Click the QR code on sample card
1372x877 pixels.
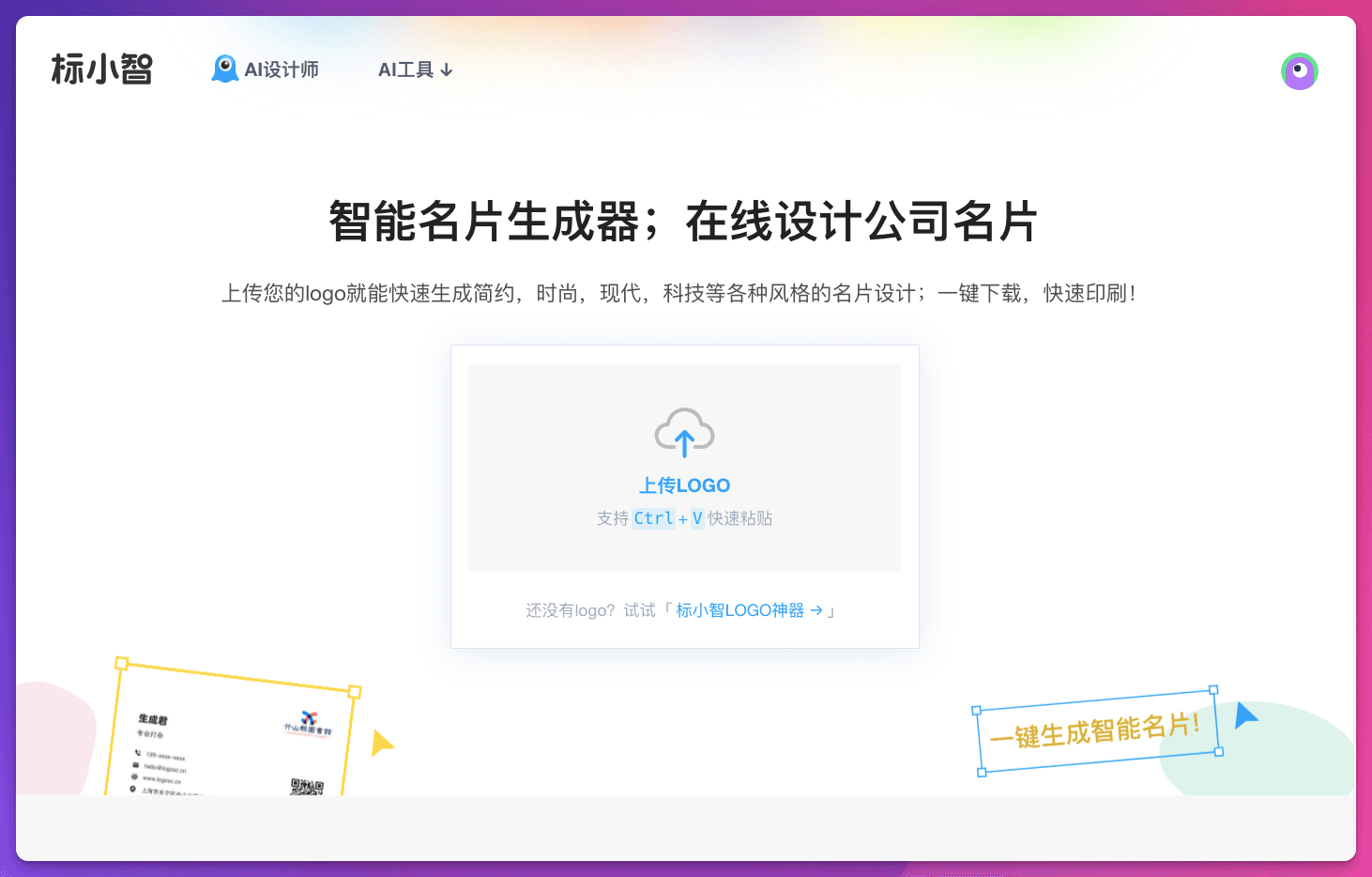click(307, 787)
